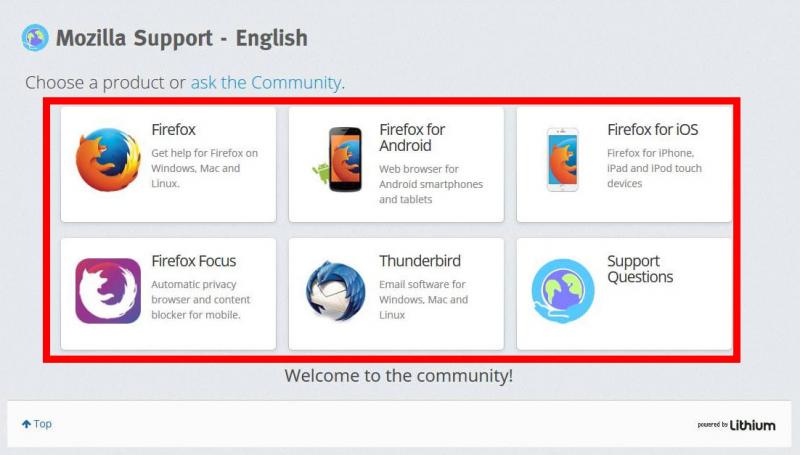
Task: Open the Firefox product title
Action: click(x=173, y=130)
